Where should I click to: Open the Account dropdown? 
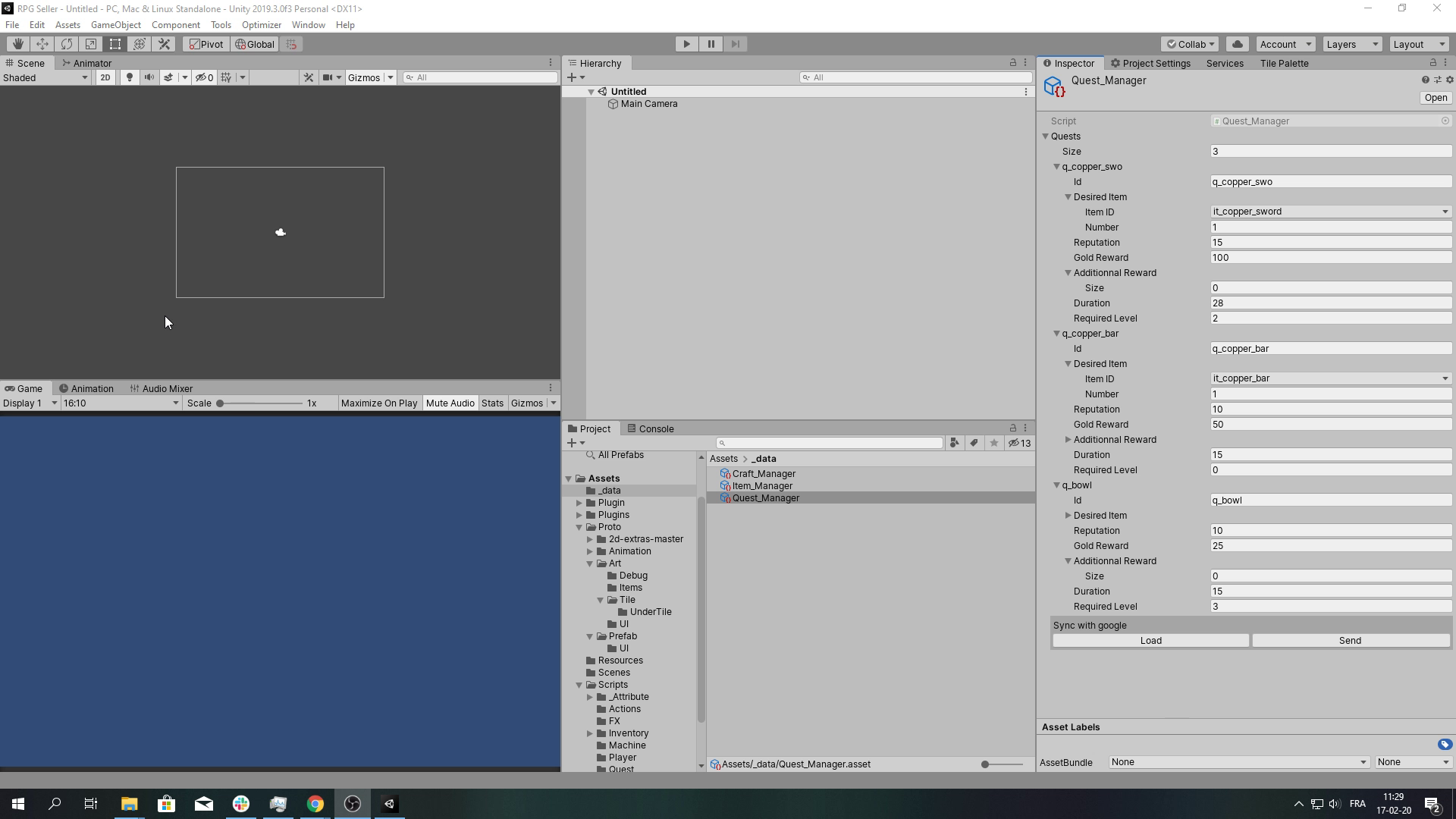(1285, 44)
